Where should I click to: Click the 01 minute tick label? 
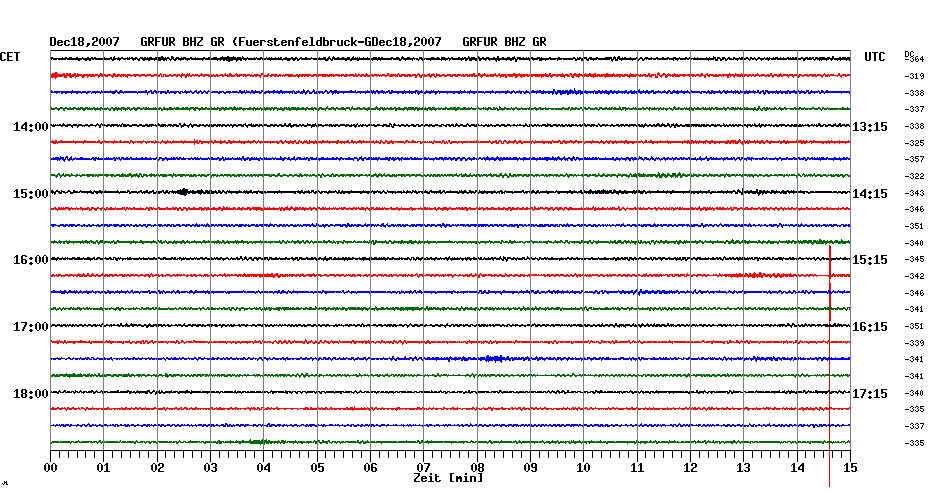coord(104,468)
